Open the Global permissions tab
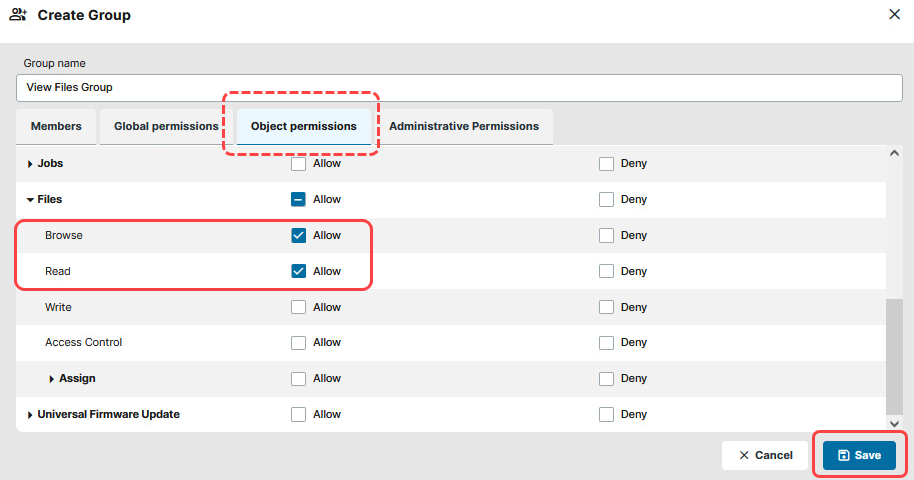 tap(166, 127)
